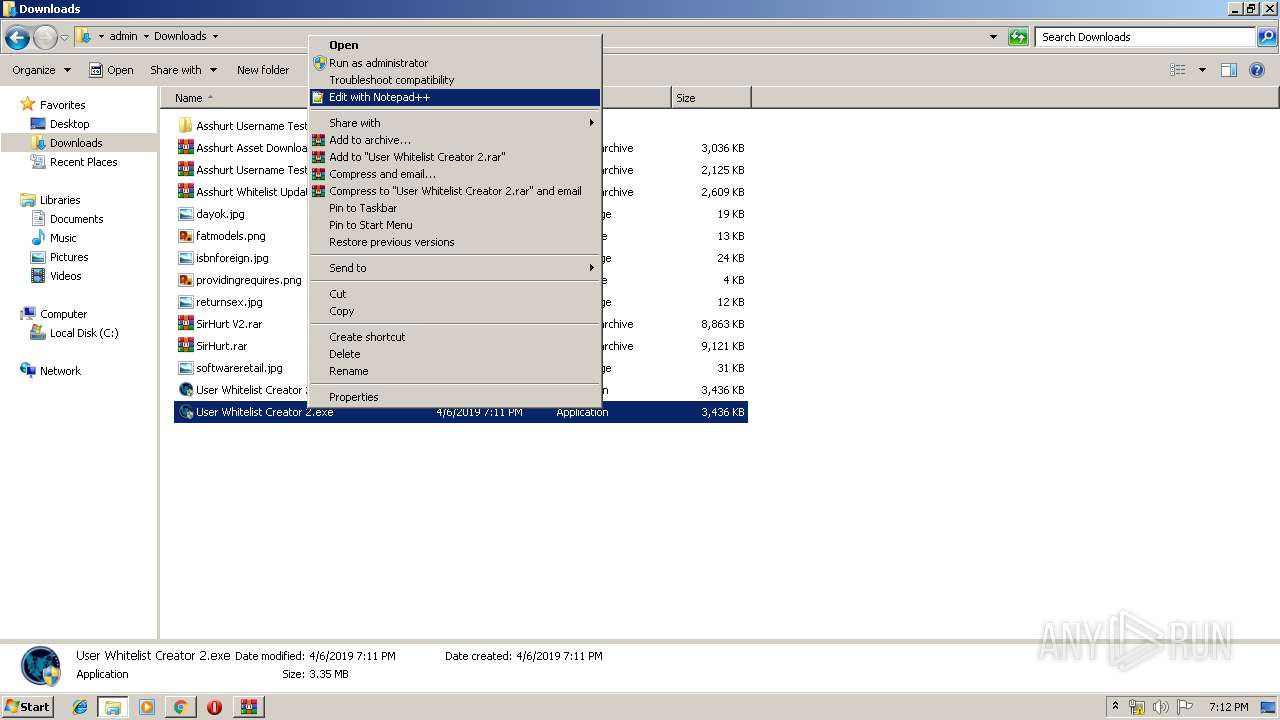The height and width of the screenshot is (720, 1280).
Task: Click the Open toolbar button
Action: (x=111, y=70)
